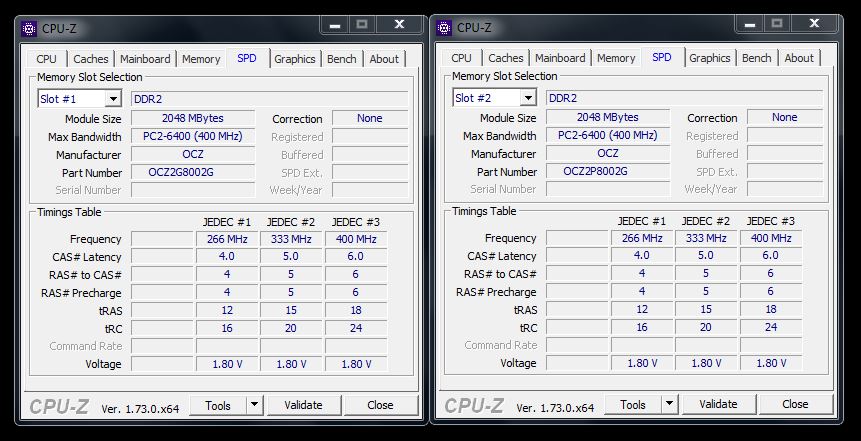Click Validate in the right CPU-Z window

click(x=718, y=404)
